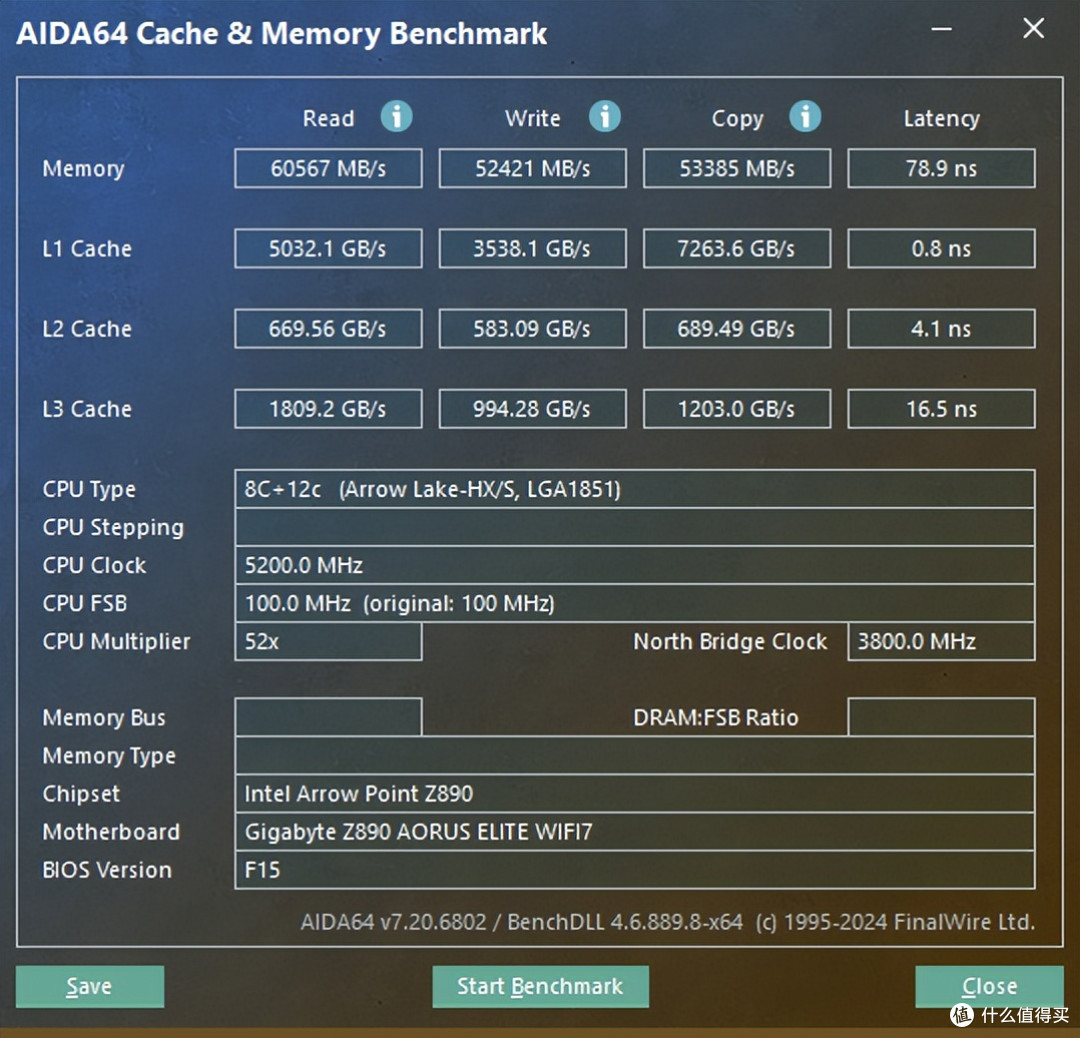Click the Read column header
Viewport: 1080px width, 1038px height.
328,118
